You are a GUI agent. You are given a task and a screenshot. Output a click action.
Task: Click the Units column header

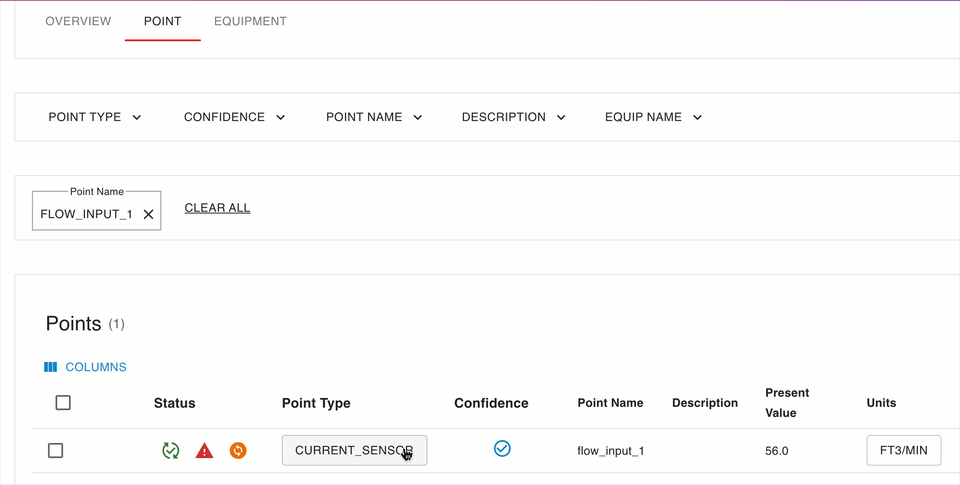[882, 403]
